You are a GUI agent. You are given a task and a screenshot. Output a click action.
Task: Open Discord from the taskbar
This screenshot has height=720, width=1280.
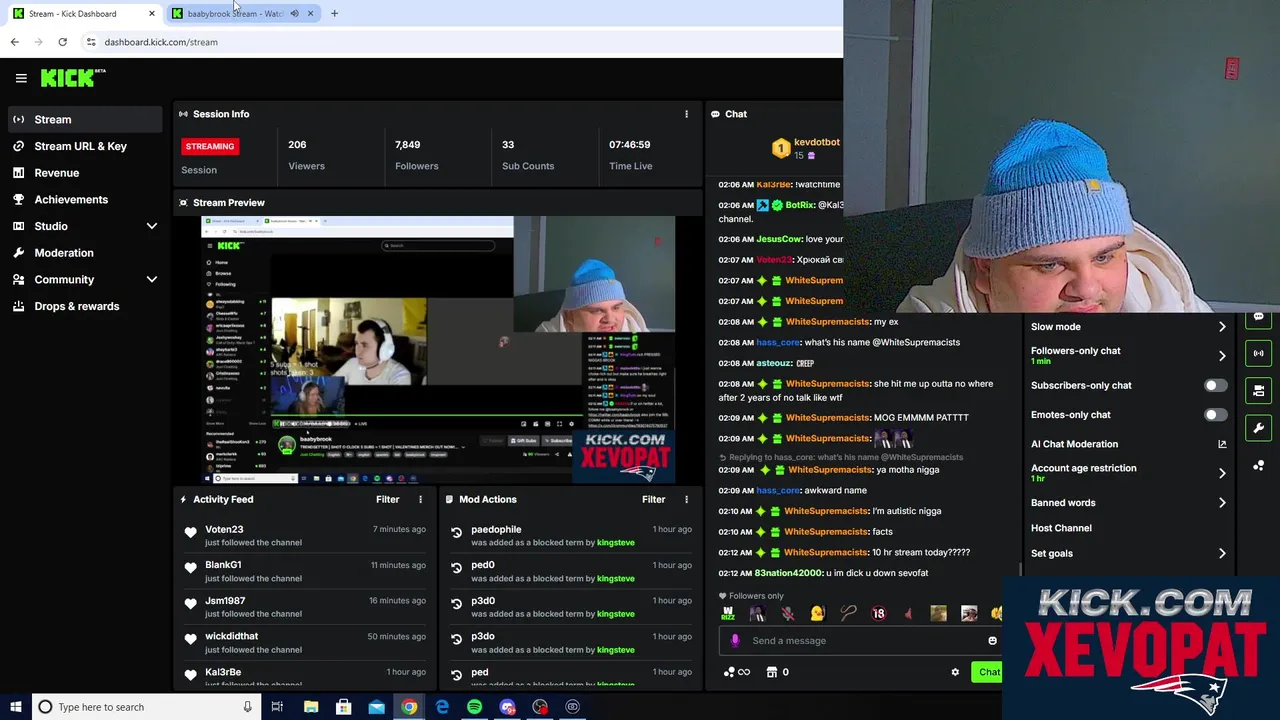coord(507,707)
